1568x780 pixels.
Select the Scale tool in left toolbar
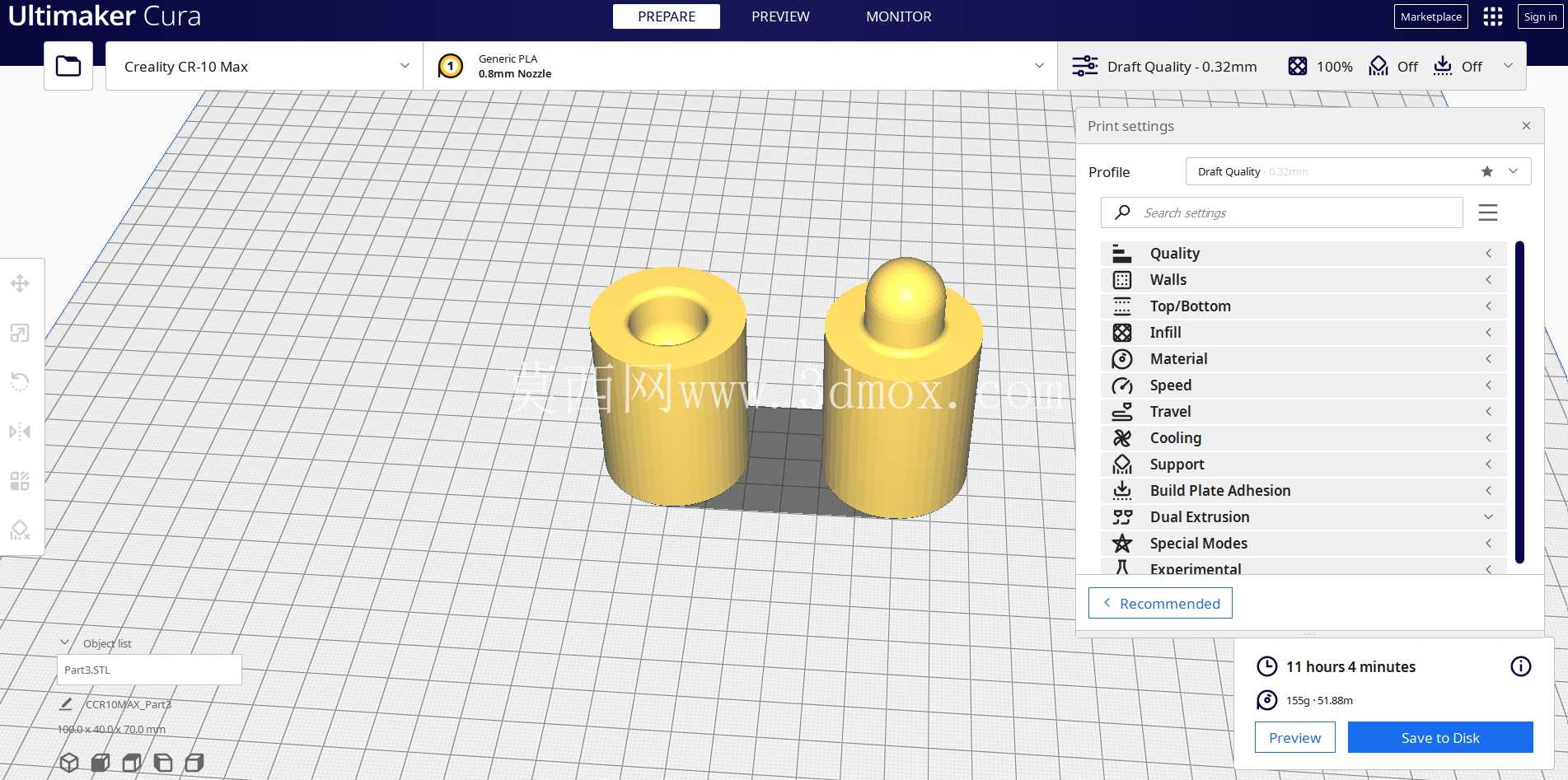point(20,333)
